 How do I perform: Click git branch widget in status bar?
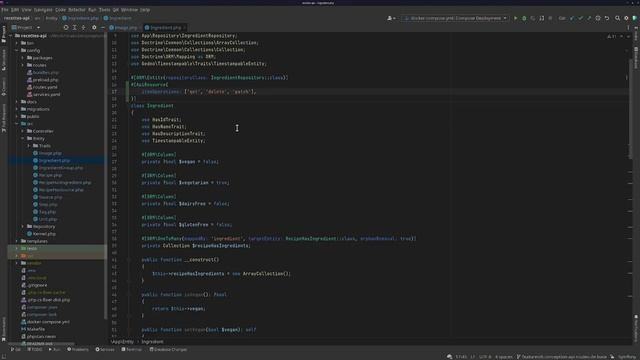562,356
